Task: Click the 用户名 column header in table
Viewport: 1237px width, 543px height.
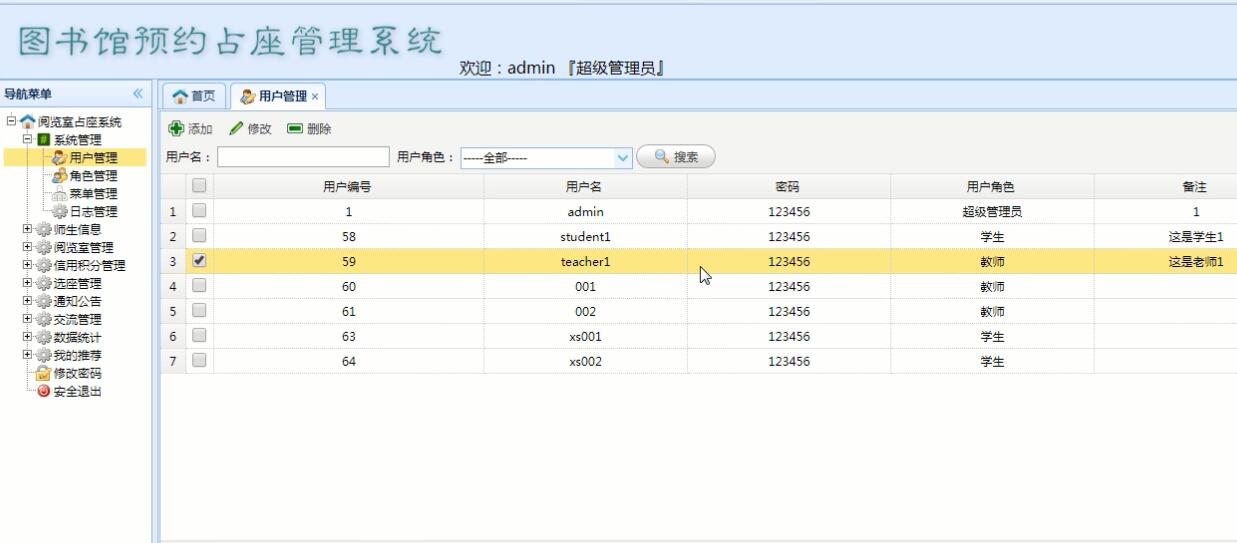Action: coord(586,186)
